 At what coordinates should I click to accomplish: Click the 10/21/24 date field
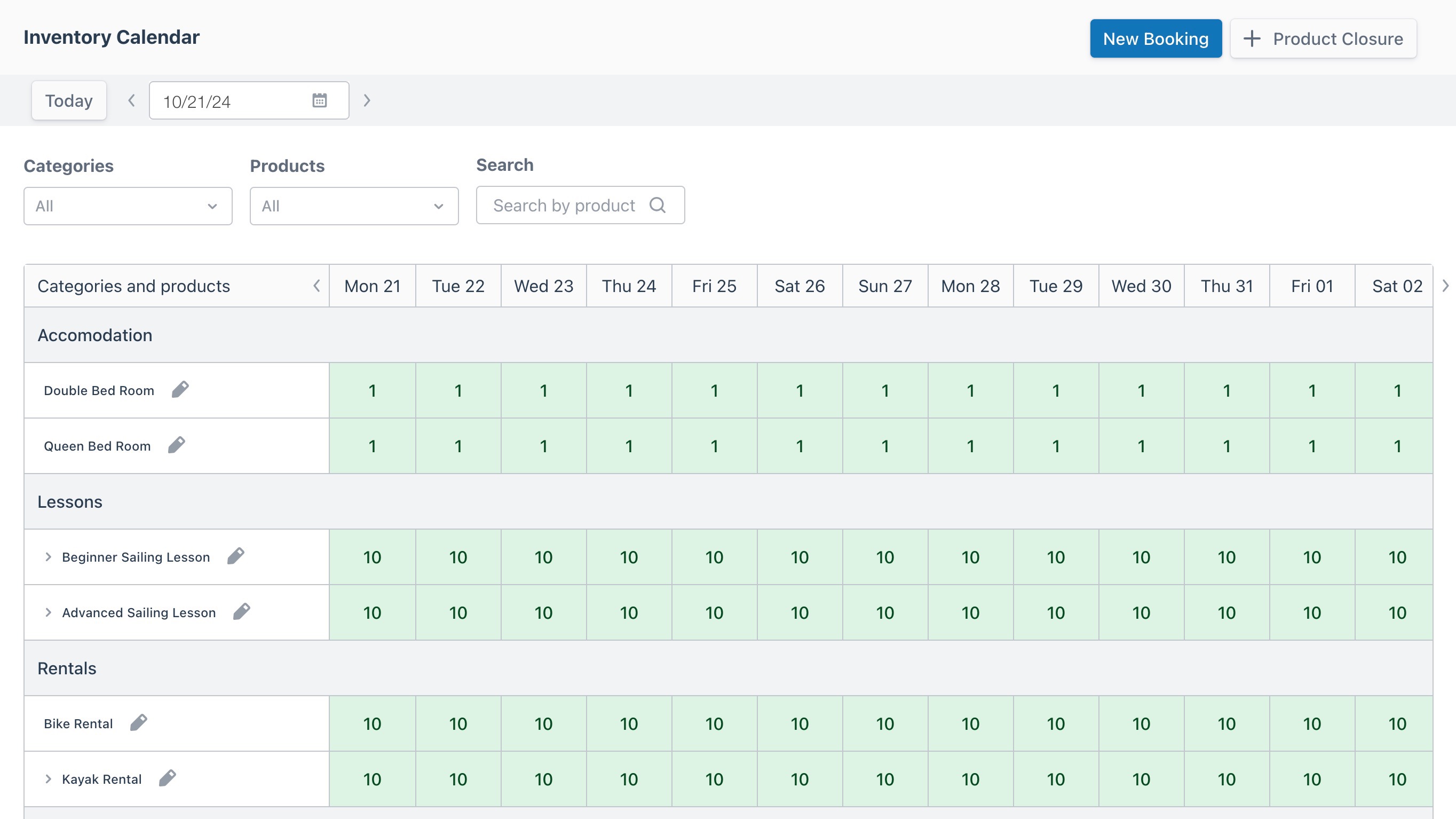coord(249,100)
